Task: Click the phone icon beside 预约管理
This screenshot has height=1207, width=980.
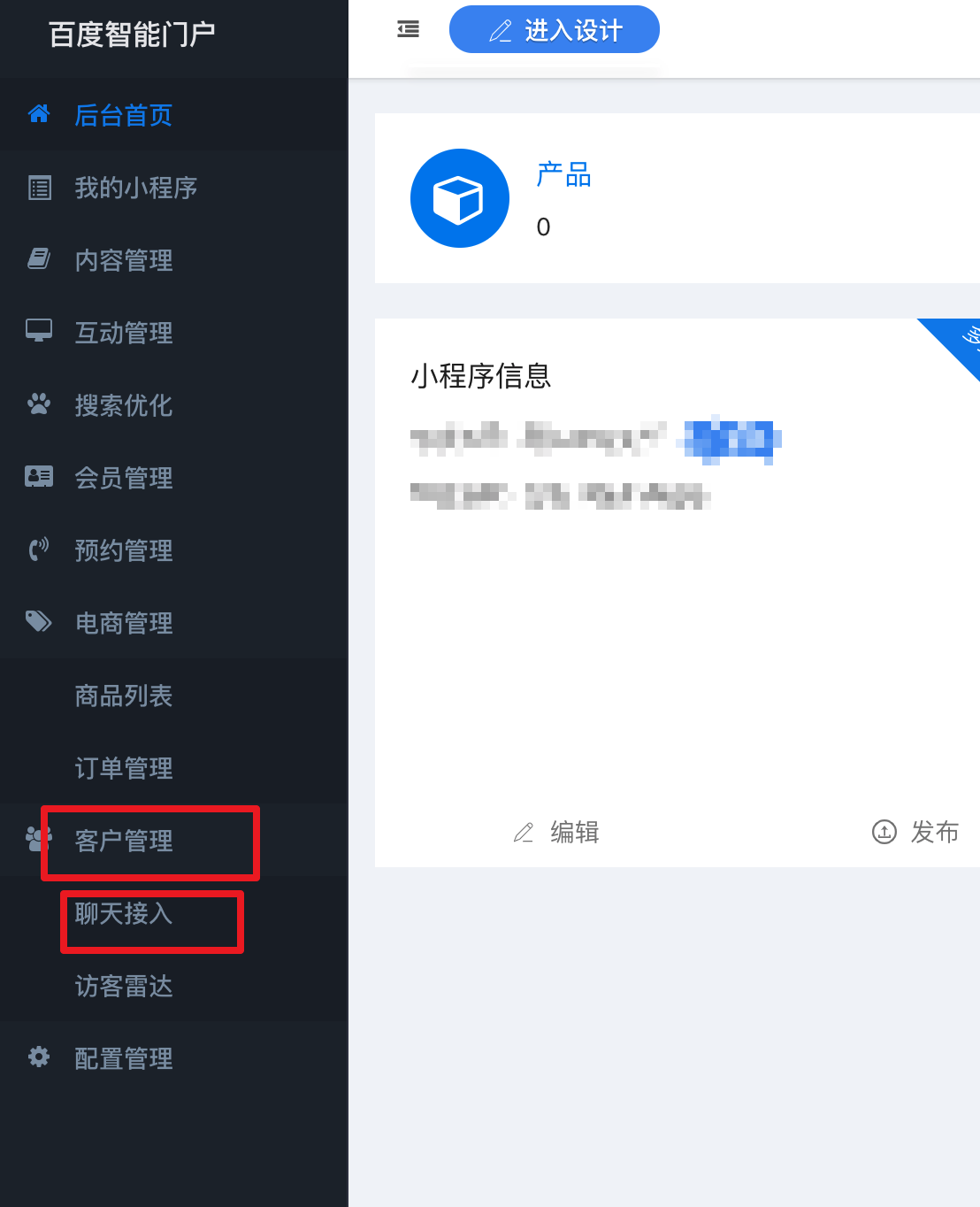Action: click(x=39, y=550)
